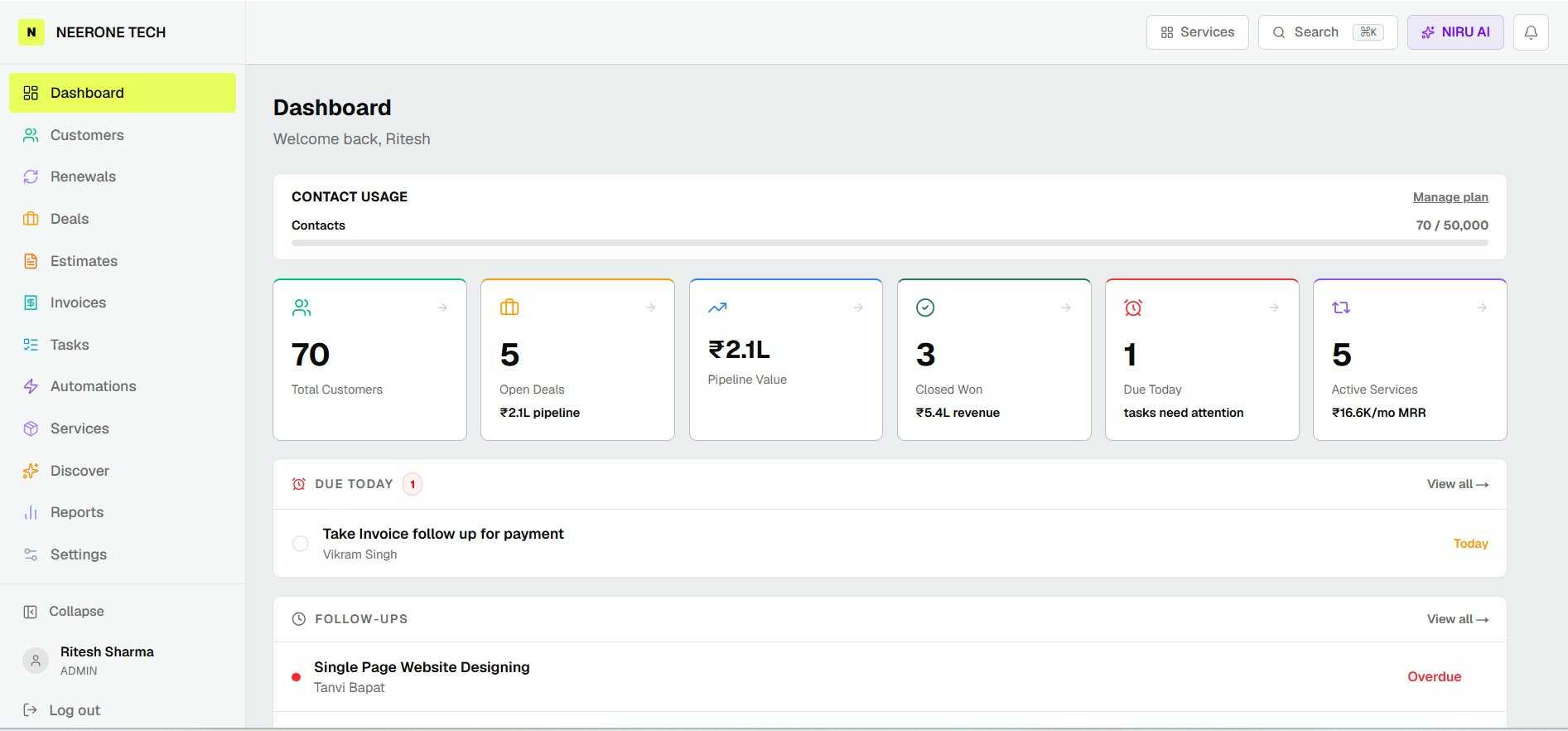Open the Customers menu item
This screenshot has height=731, width=1568.
(x=123, y=135)
